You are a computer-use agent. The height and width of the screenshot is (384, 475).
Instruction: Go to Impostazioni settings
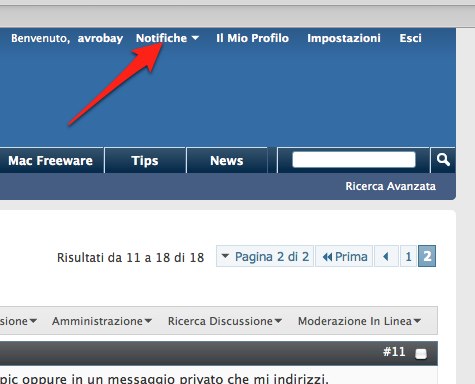[344, 38]
